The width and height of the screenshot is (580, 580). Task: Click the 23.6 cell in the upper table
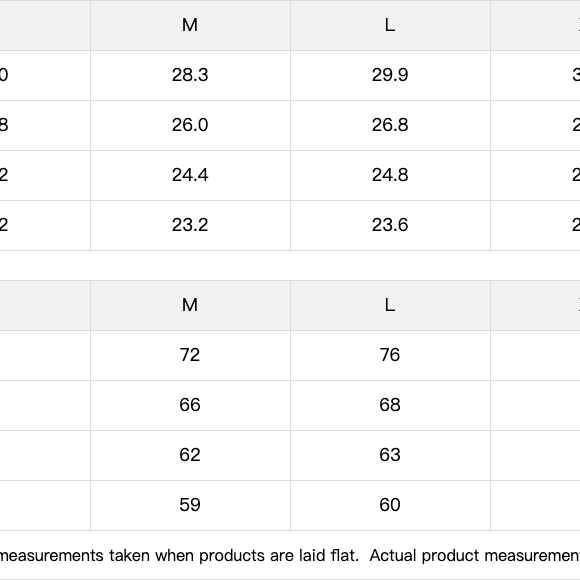point(390,225)
